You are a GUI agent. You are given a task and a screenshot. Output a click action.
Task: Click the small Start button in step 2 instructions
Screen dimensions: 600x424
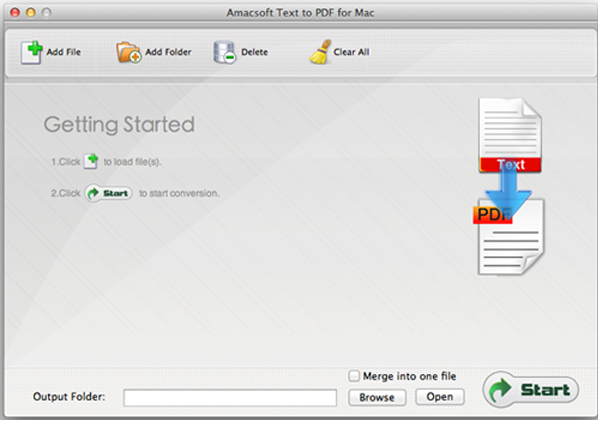(109, 193)
